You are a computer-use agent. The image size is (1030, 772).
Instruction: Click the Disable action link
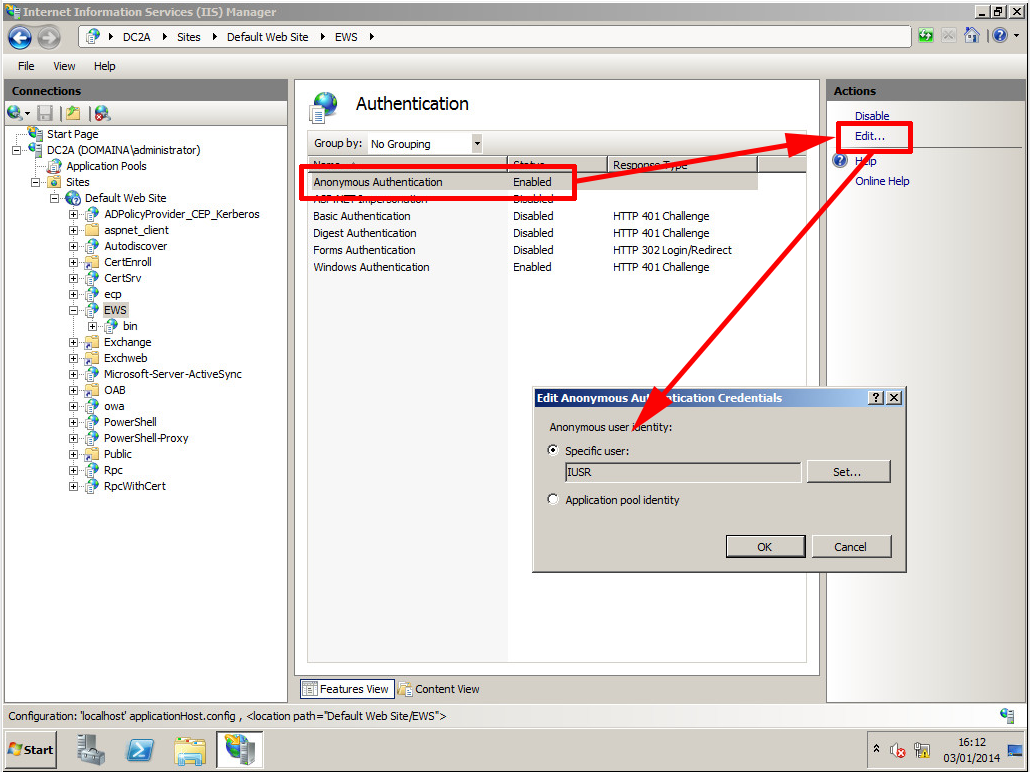tap(872, 116)
